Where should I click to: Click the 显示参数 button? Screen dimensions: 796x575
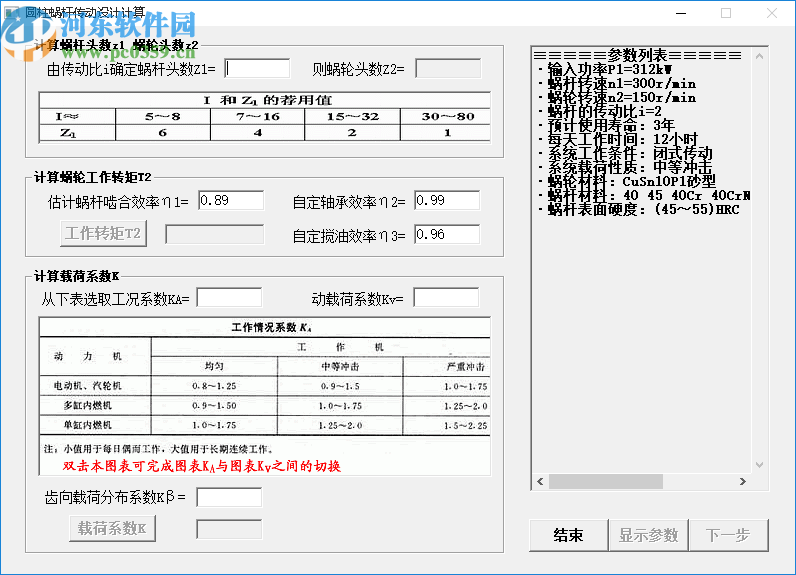point(648,535)
